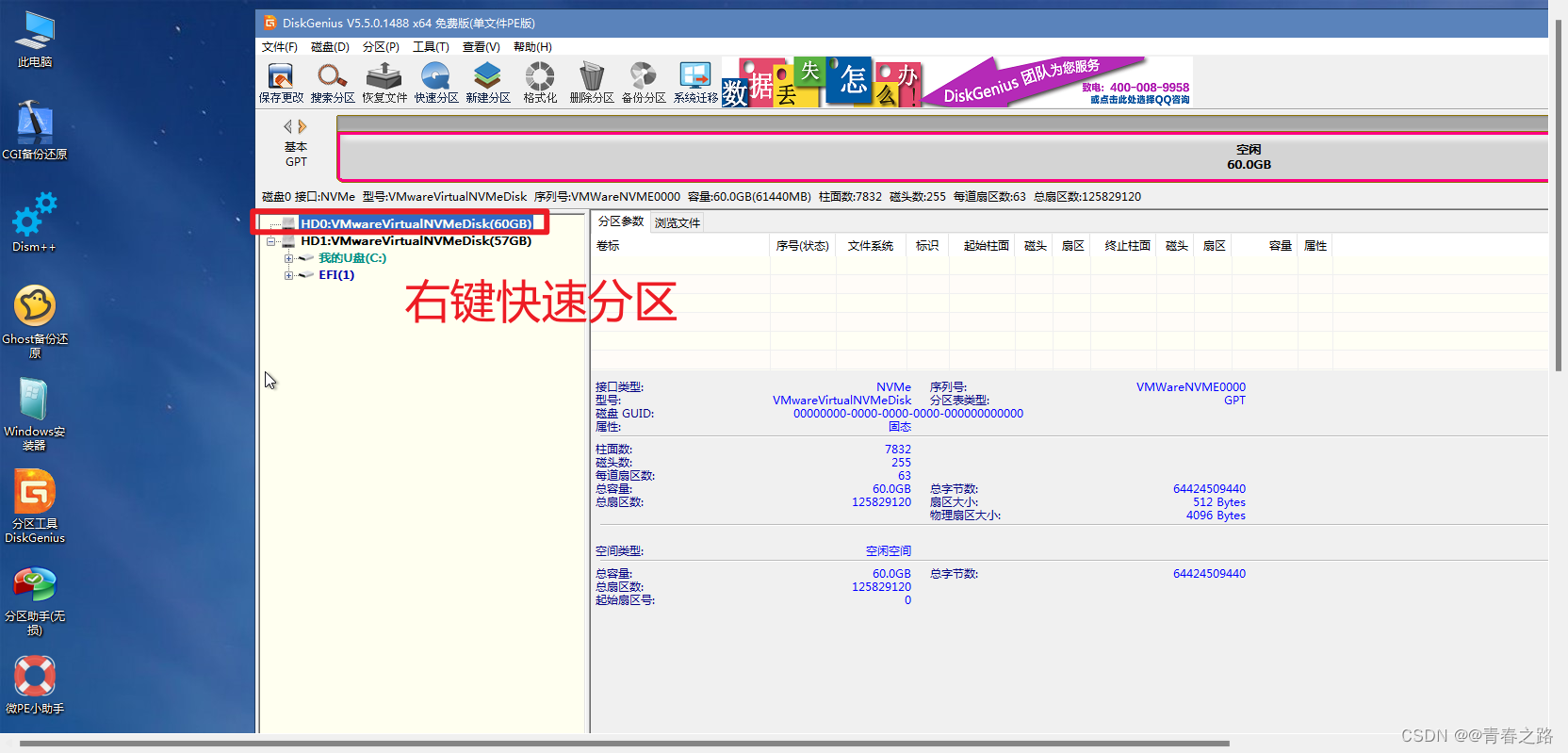The height and width of the screenshot is (753, 1568).
Task: Open the Search Partitions (搜索分区) tool
Action: coord(333,82)
